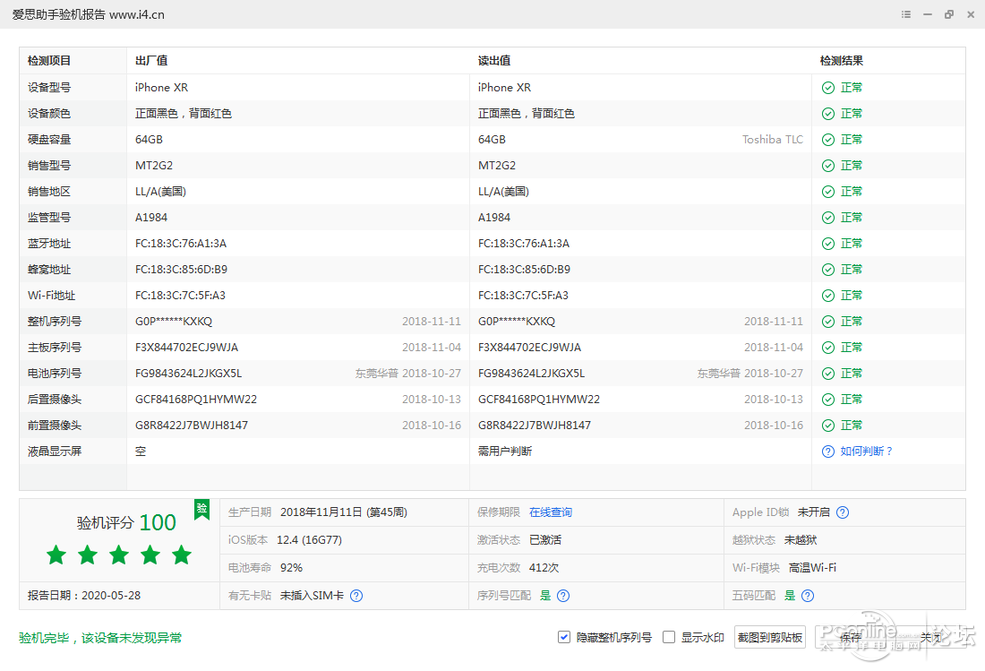Select read-out mainboard serial F3X844702ECJ9WJA
The width and height of the screenshot is (985, 671).
(530, 348)
